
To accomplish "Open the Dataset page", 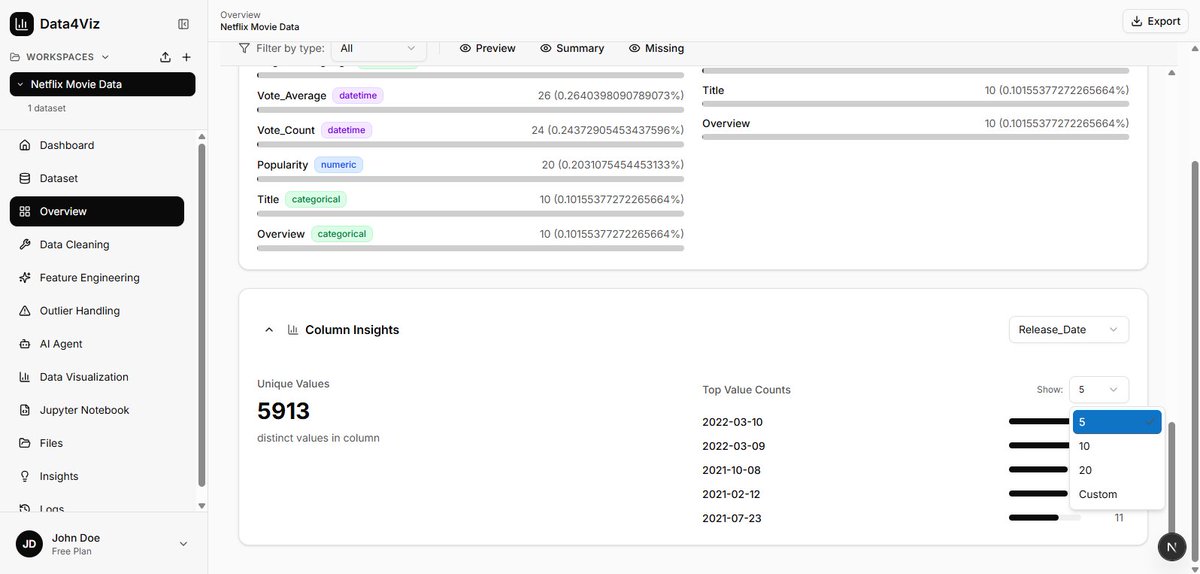I will coord(97,178).
